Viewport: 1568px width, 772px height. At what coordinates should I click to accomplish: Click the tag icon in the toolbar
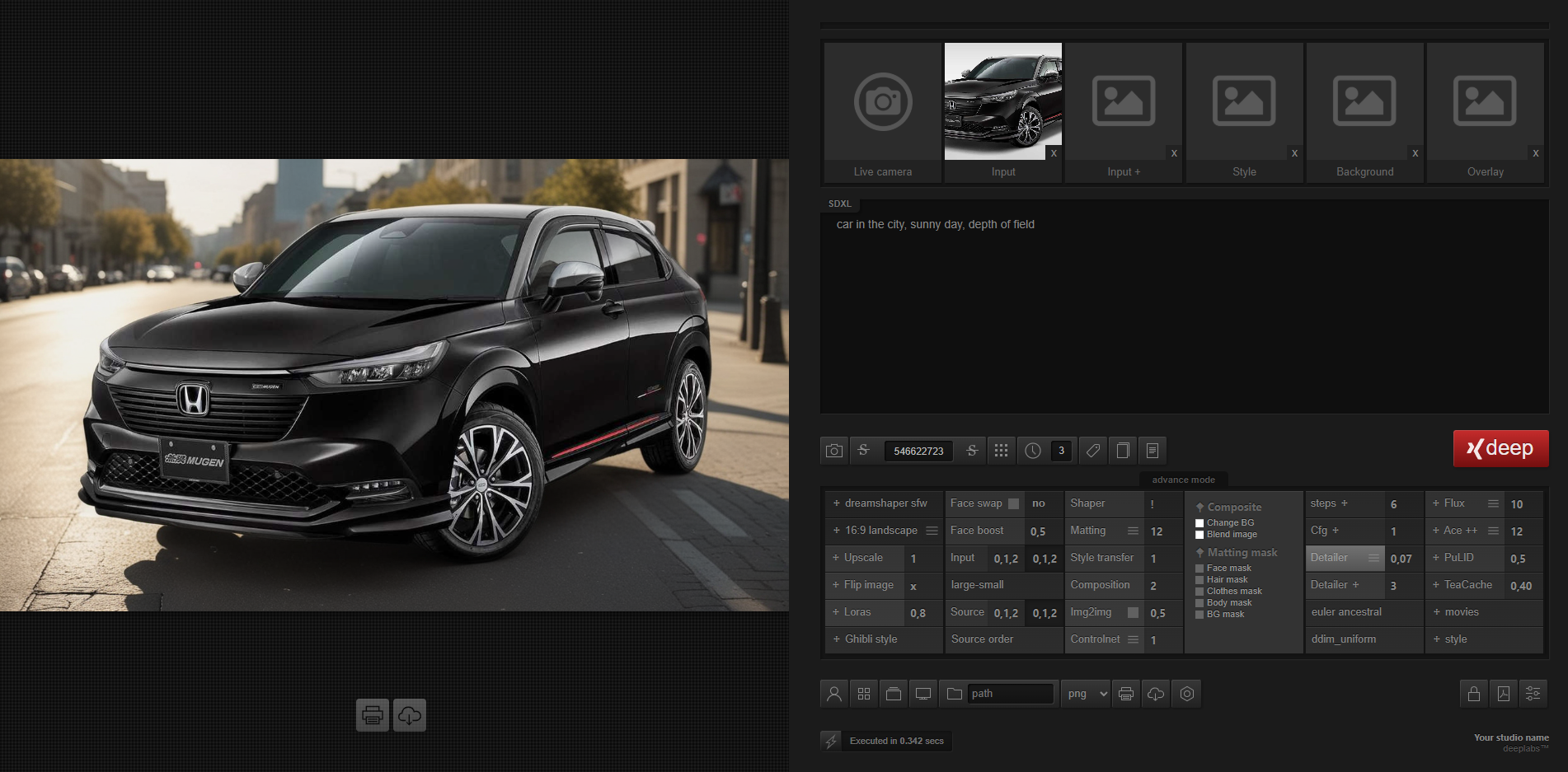point(1092,451)
